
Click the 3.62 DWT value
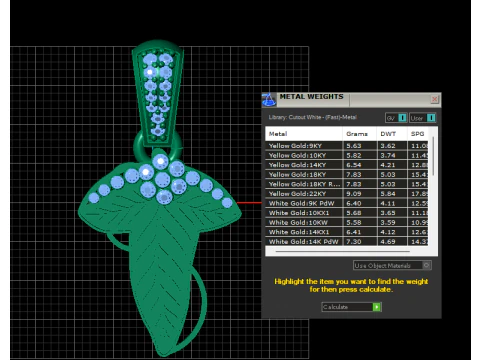pyautogui.click(x=388, y=146)
